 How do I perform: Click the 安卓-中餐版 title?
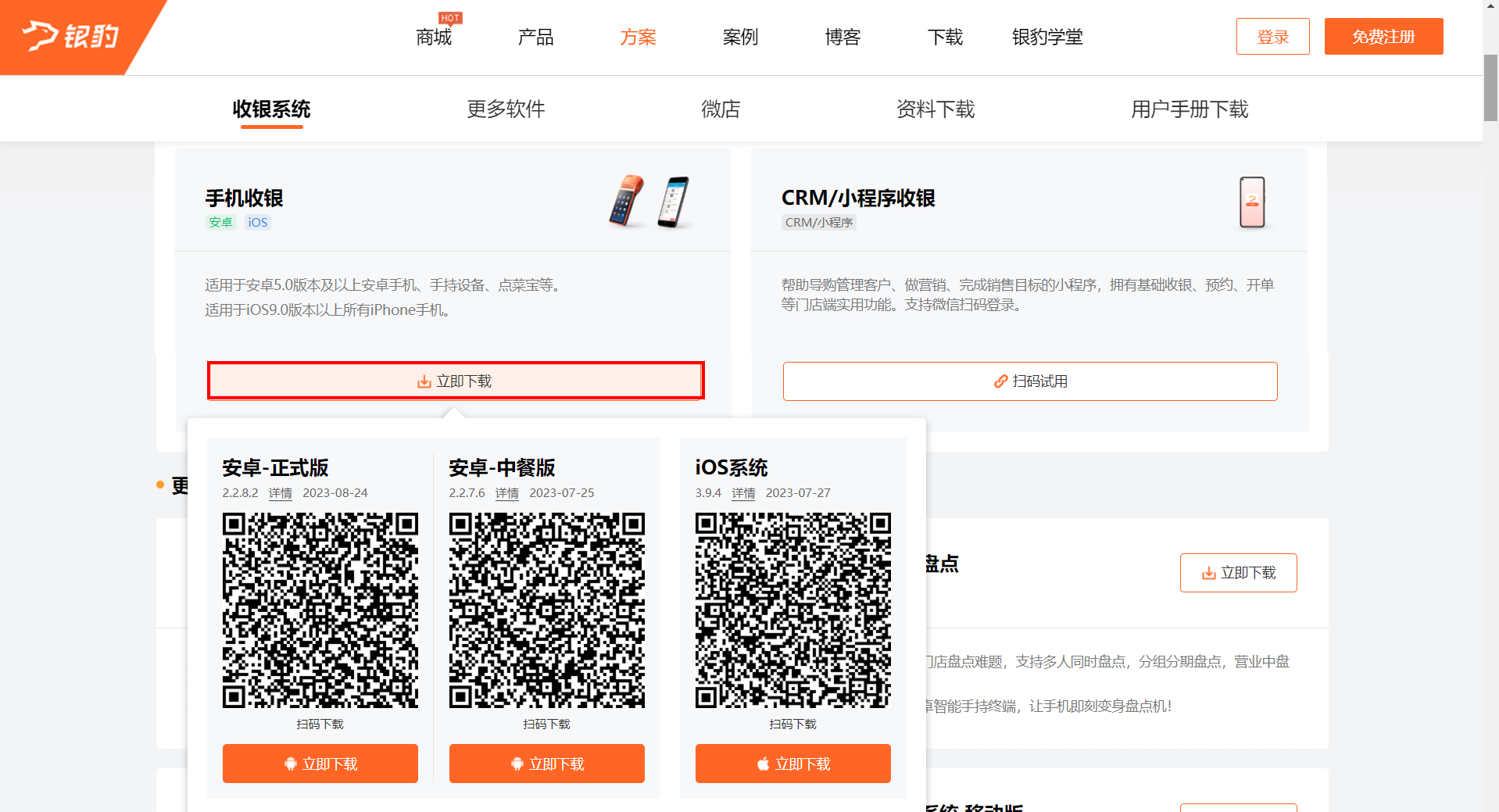502,467
